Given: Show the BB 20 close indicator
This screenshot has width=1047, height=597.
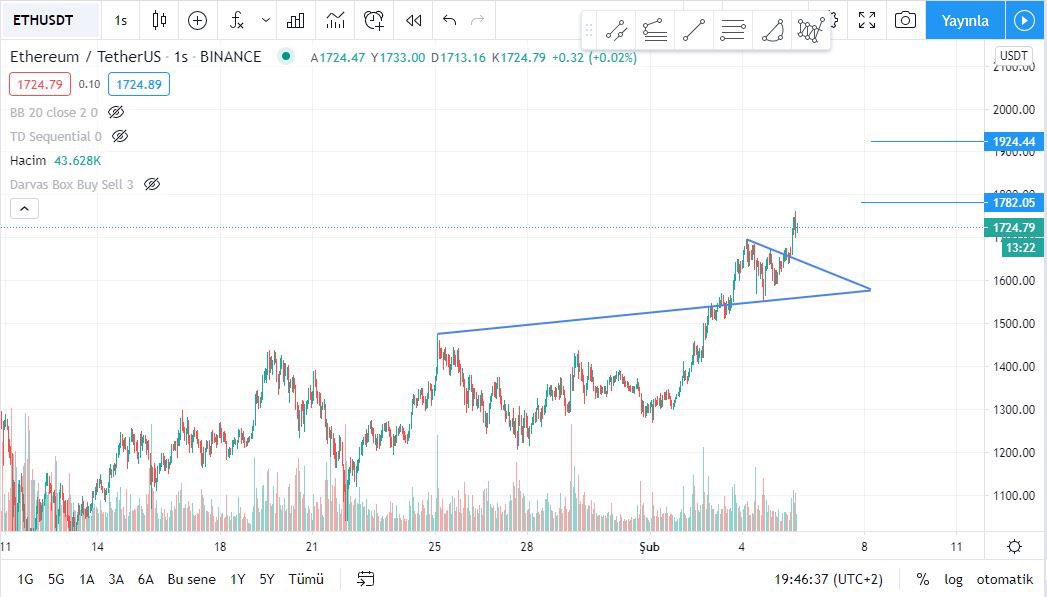Looking at the screenshot, I should pos(116,112).
